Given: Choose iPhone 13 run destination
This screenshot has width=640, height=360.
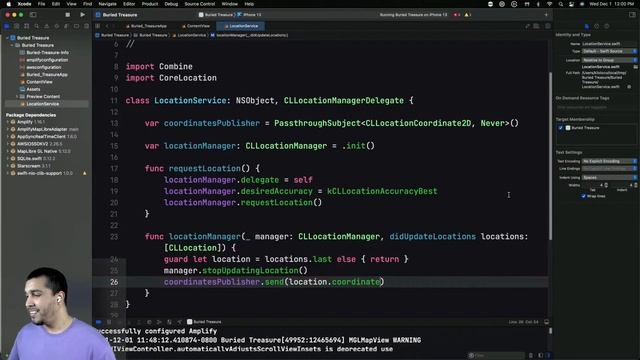Looking at the screenshot, I should tap(249, 15).
